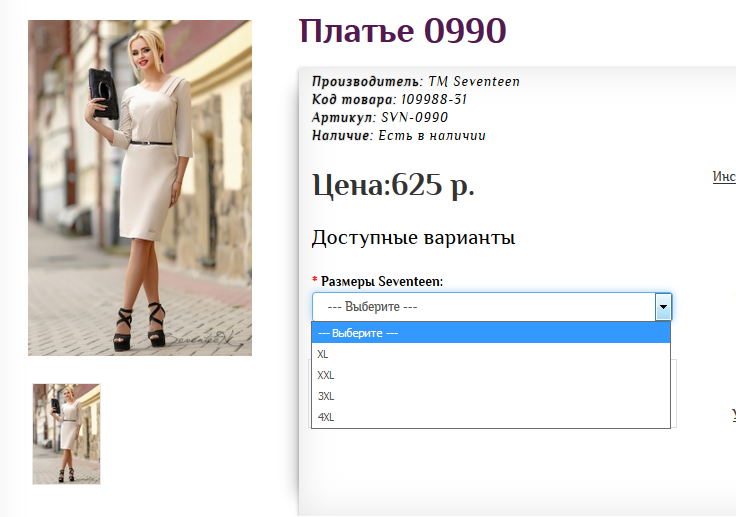The image size is (736, 517).
Task: Click the small dress thumbnail image
Action: [66, 434]
